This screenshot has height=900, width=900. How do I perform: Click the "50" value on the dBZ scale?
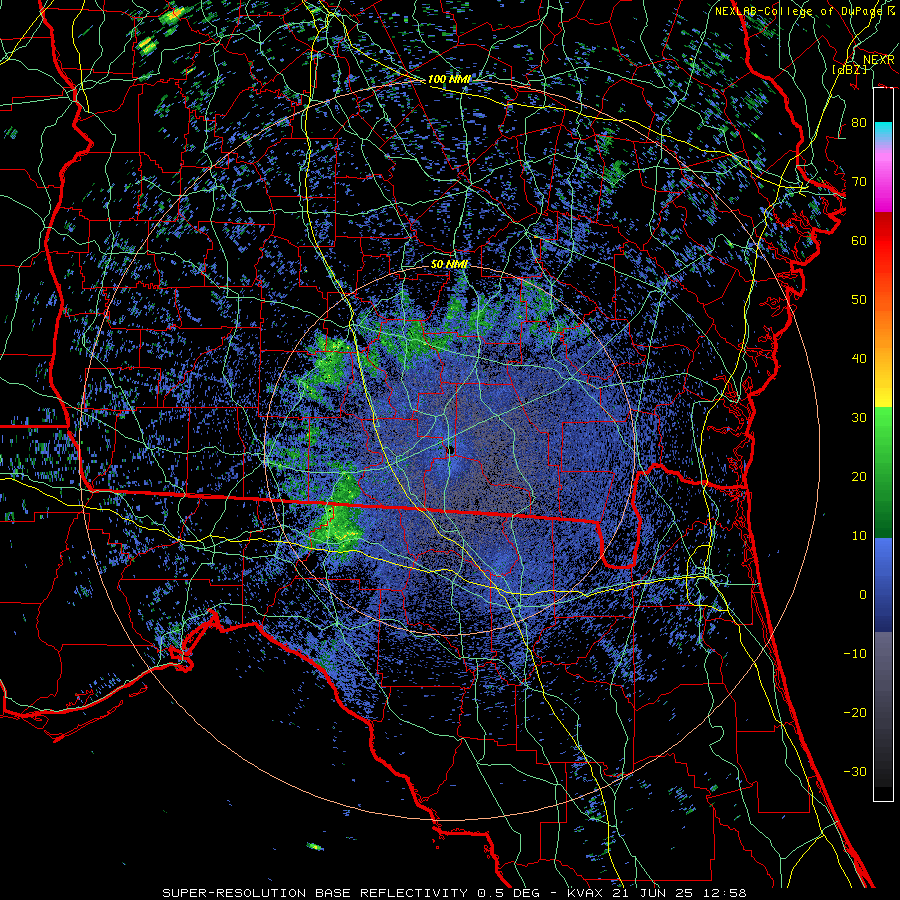click(x=859, y=300)
